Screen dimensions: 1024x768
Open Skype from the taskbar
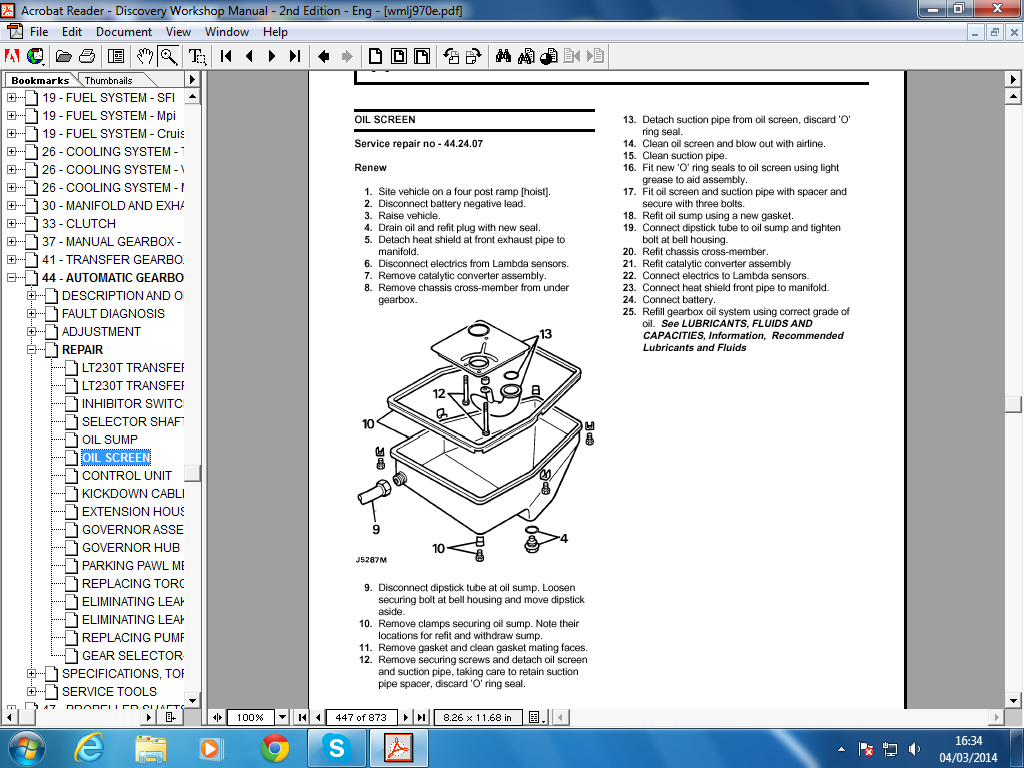tap(337, 748)
